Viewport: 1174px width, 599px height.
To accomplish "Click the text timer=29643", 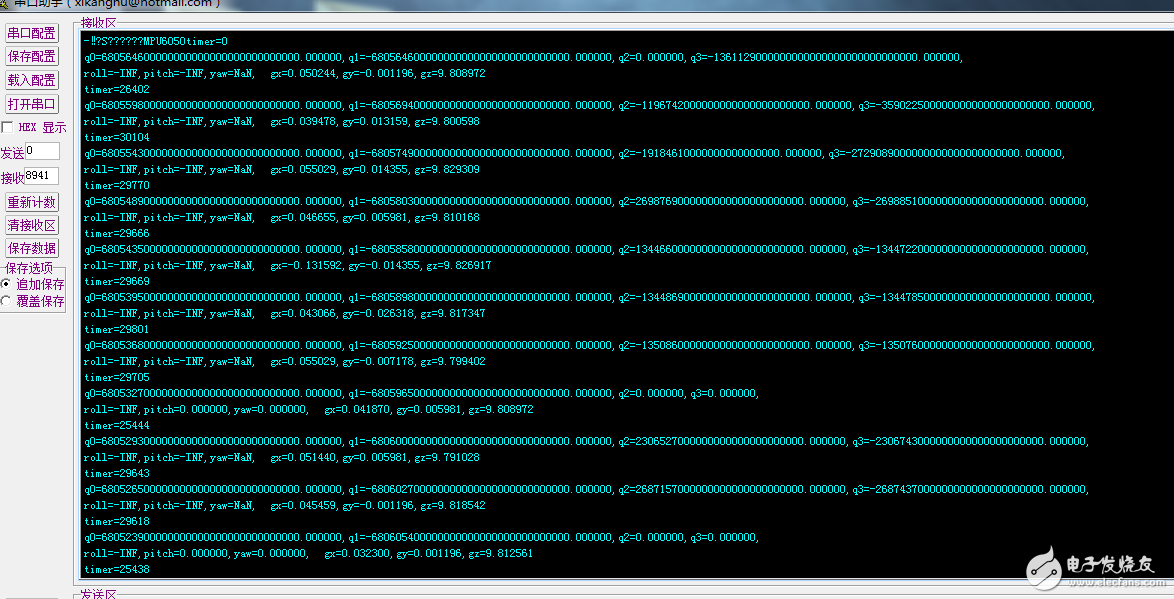I will [117, 472].
